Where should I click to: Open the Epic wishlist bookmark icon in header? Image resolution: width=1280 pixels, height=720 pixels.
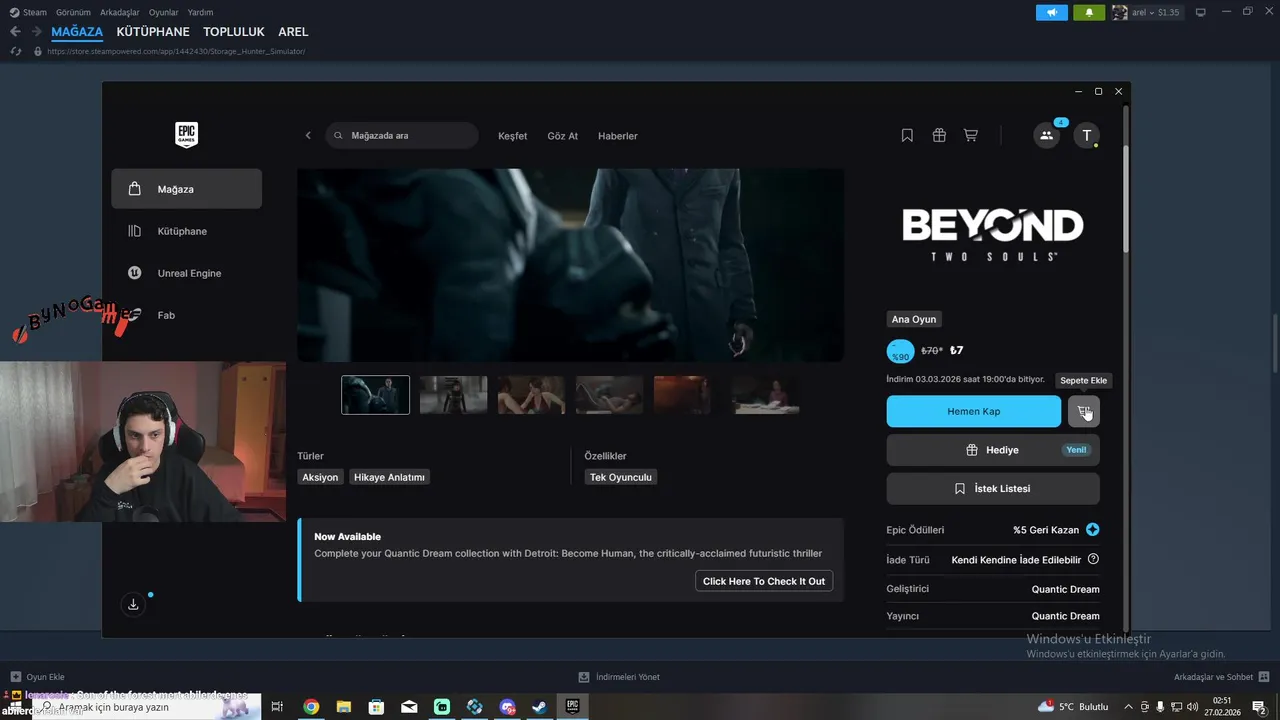(x=907, y=135)
